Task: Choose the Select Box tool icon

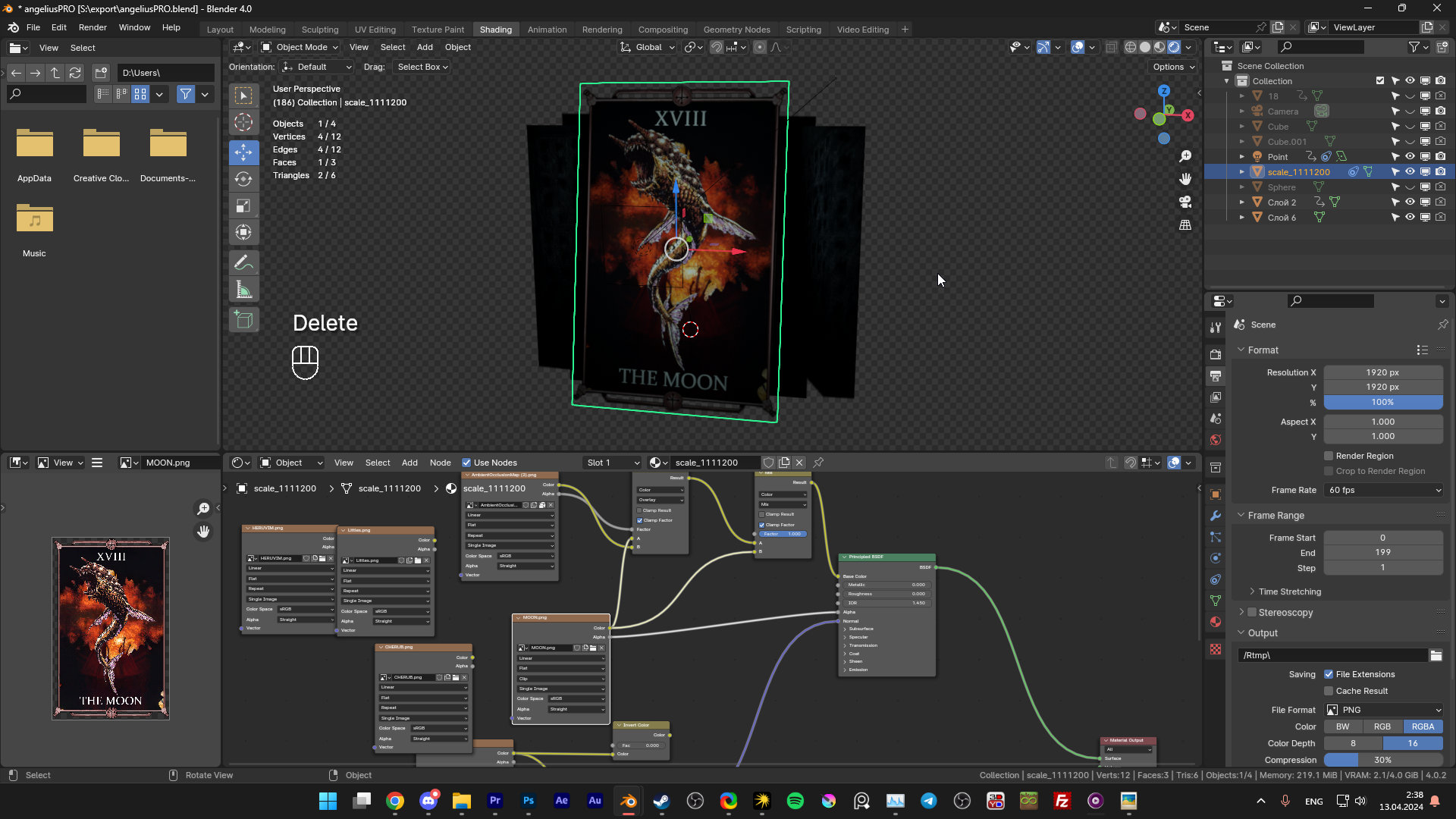Action: [x=243, y=95]
